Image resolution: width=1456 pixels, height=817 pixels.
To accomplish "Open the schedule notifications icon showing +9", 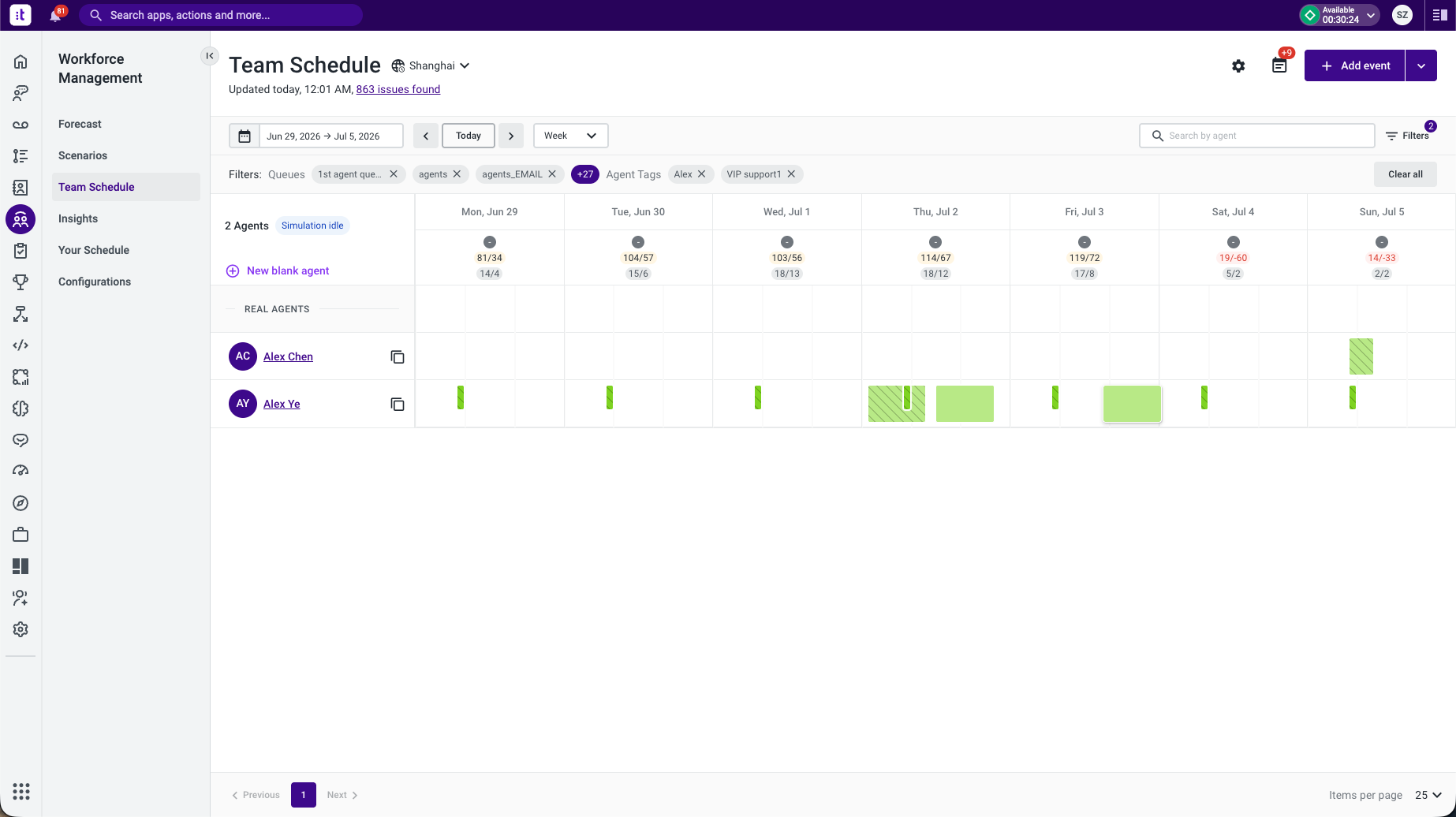I will pyautogui.click(x=1279, y=65).
